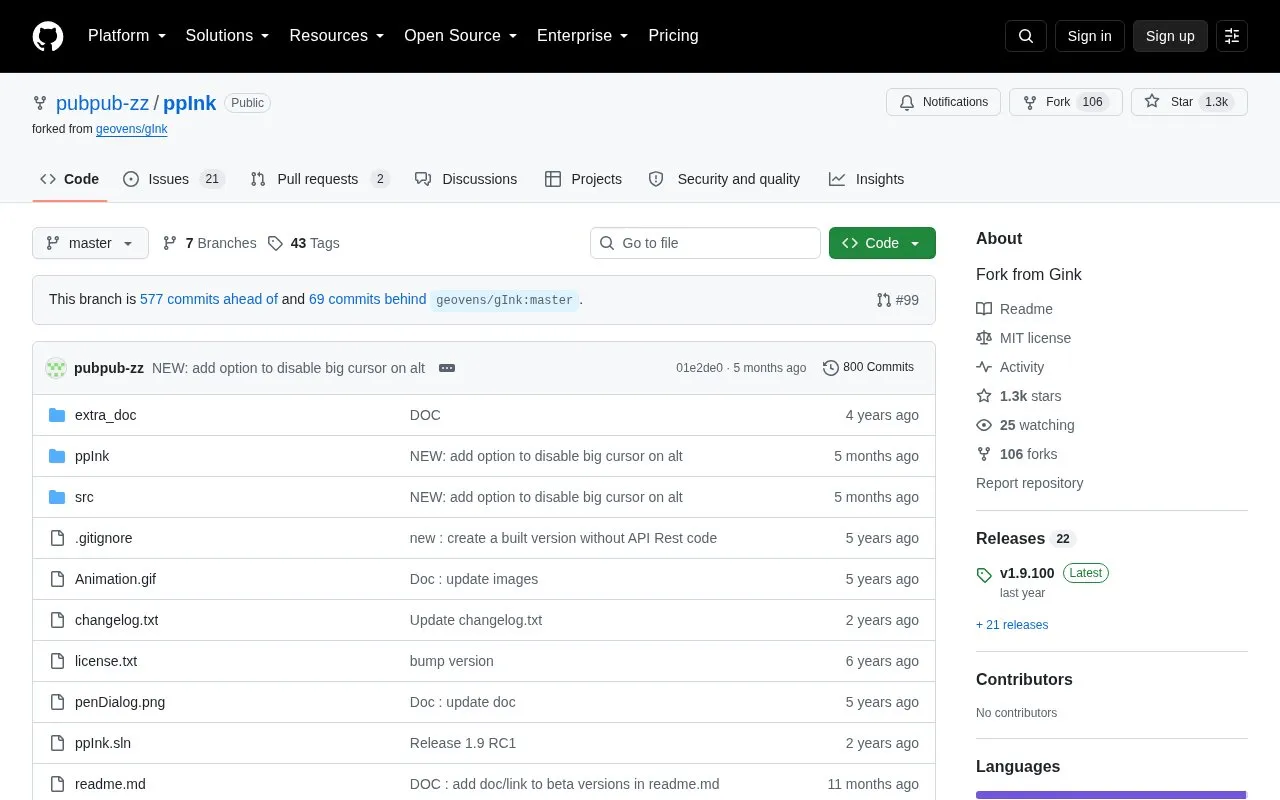Open the Readme link in About
This screenshot has height=800, width=1280.
[1014, 309]
